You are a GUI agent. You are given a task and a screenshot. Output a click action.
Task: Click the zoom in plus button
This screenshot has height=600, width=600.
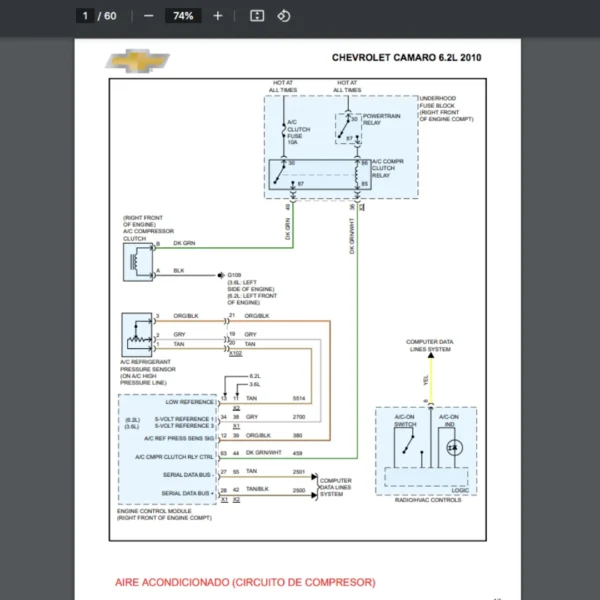pyautogui.click(x=218, y=16)
